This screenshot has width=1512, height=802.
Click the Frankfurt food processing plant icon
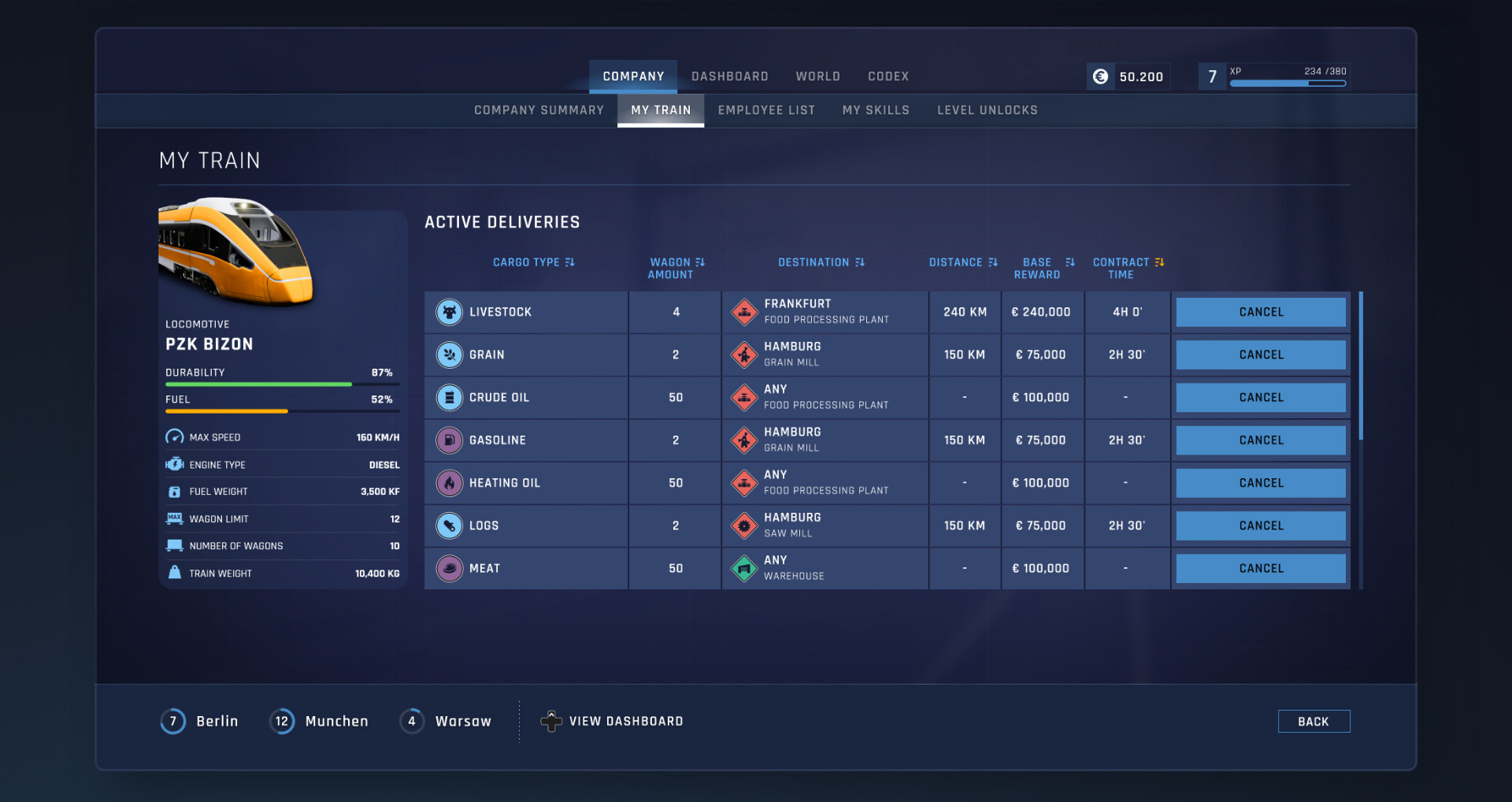point(744,312)
